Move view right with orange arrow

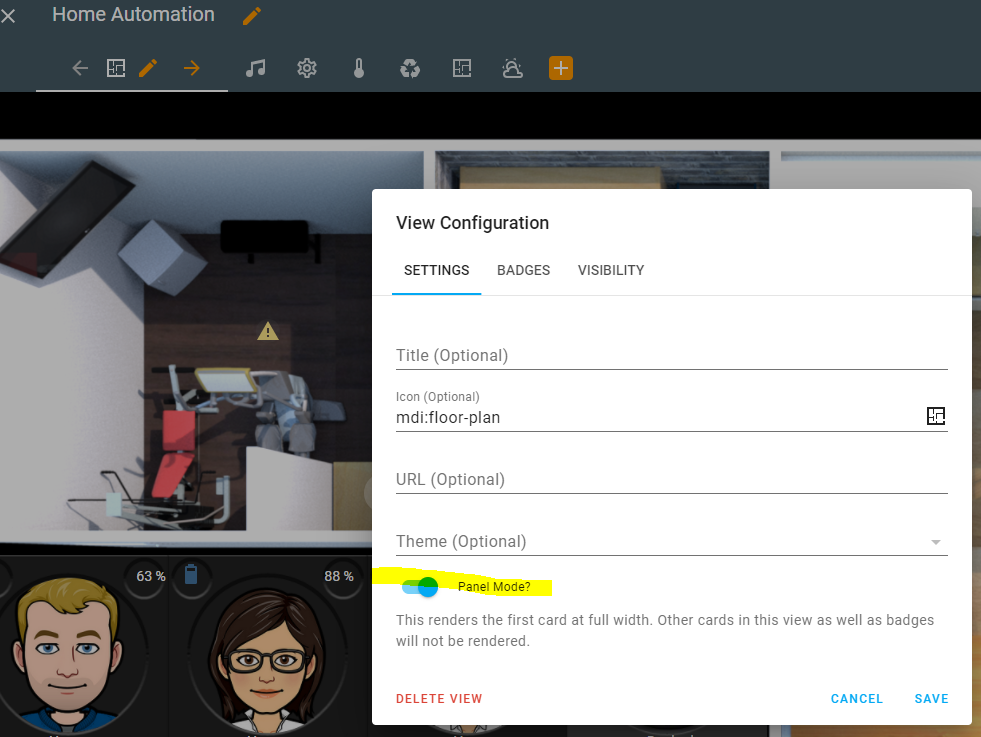[x=191, y=68]
